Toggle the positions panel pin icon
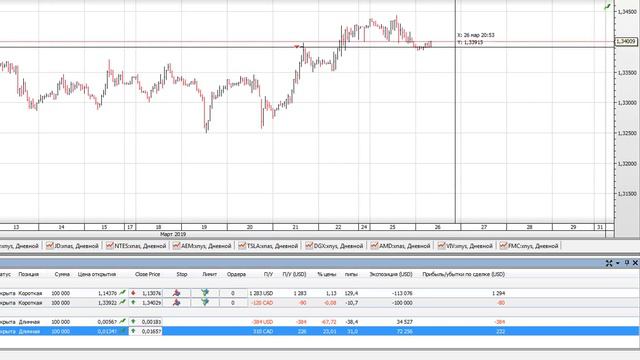 coord(627,263)
